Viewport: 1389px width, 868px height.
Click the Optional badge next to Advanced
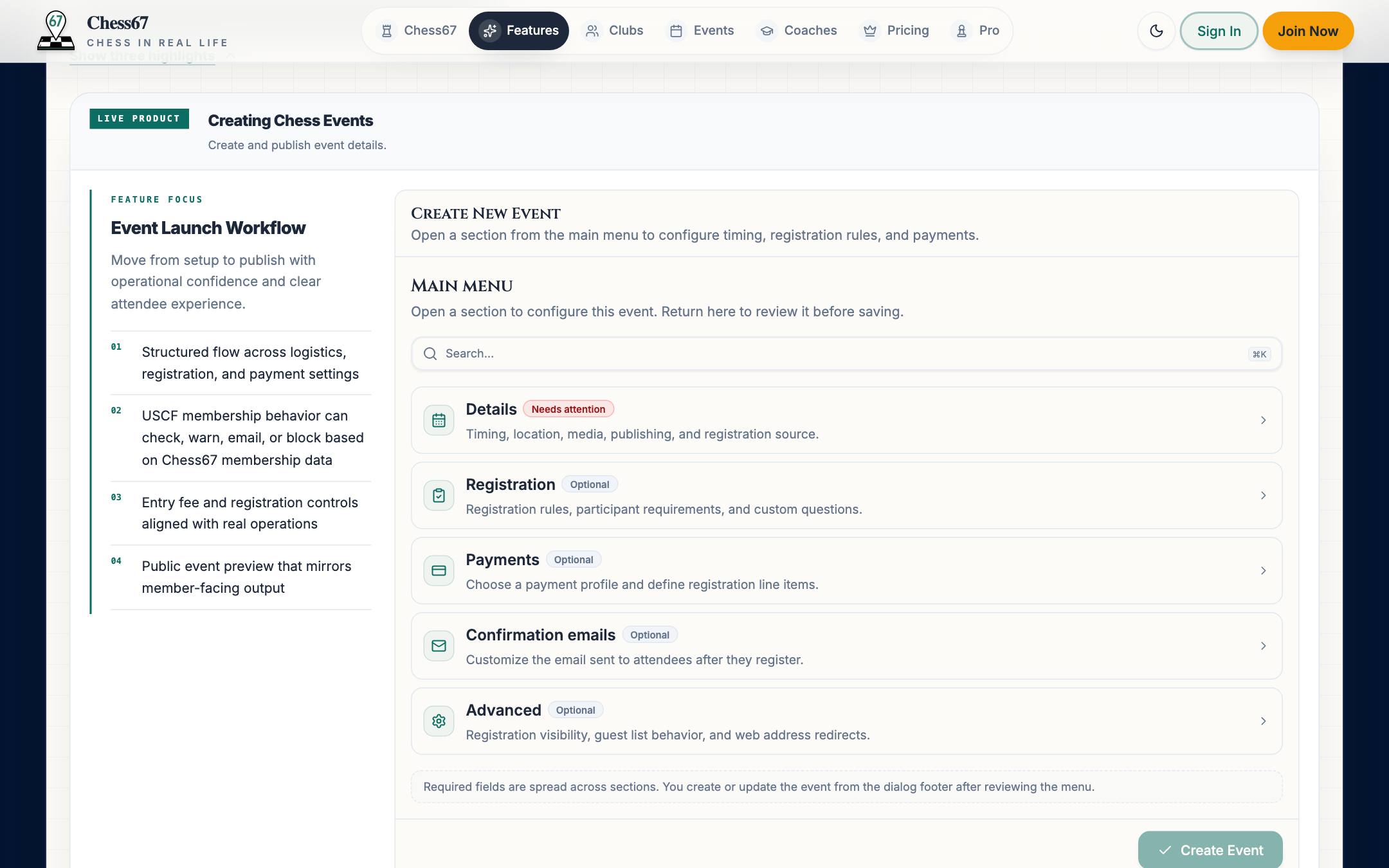tap(576, 710)
